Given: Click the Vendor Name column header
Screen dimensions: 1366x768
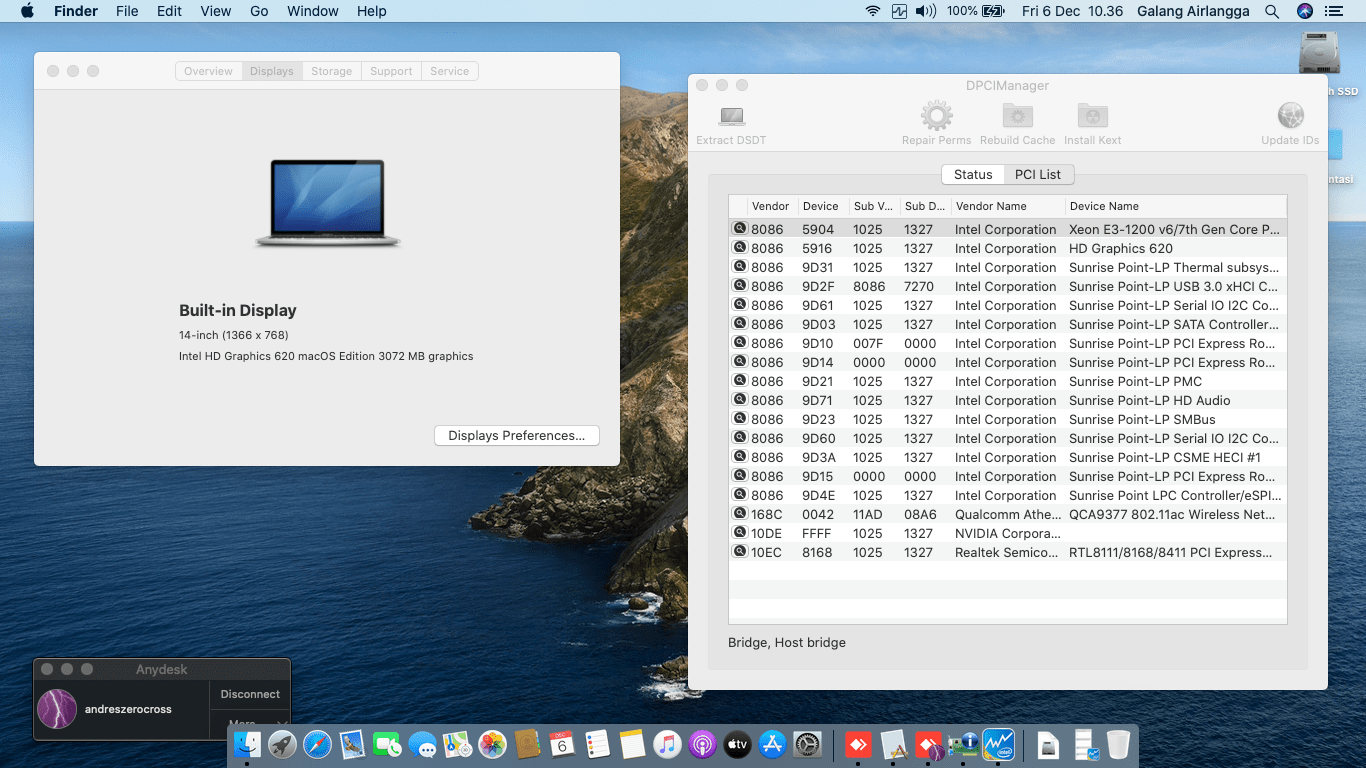Looking at the screenshot, I should (x=1007, y=206).
